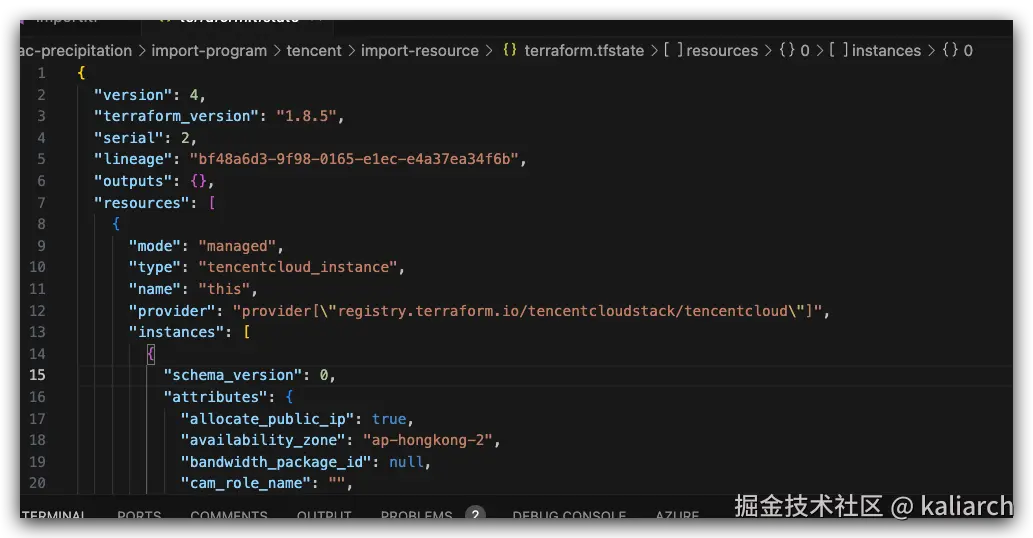
Task: Click the import-program breadcrumb folder
Action: tap(209, 51)
